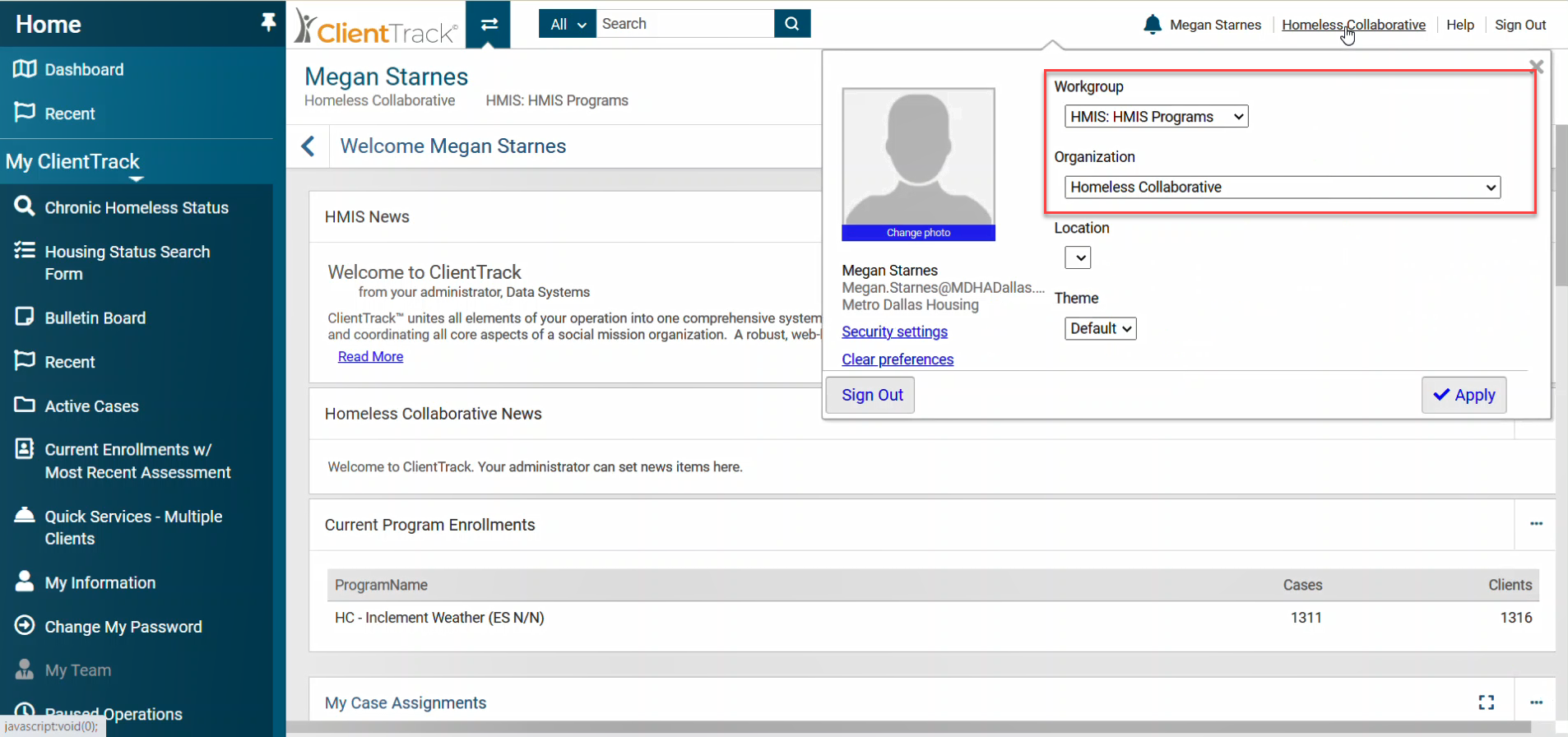
Task: Expand the Organization dropdown
Action: 1282,188
